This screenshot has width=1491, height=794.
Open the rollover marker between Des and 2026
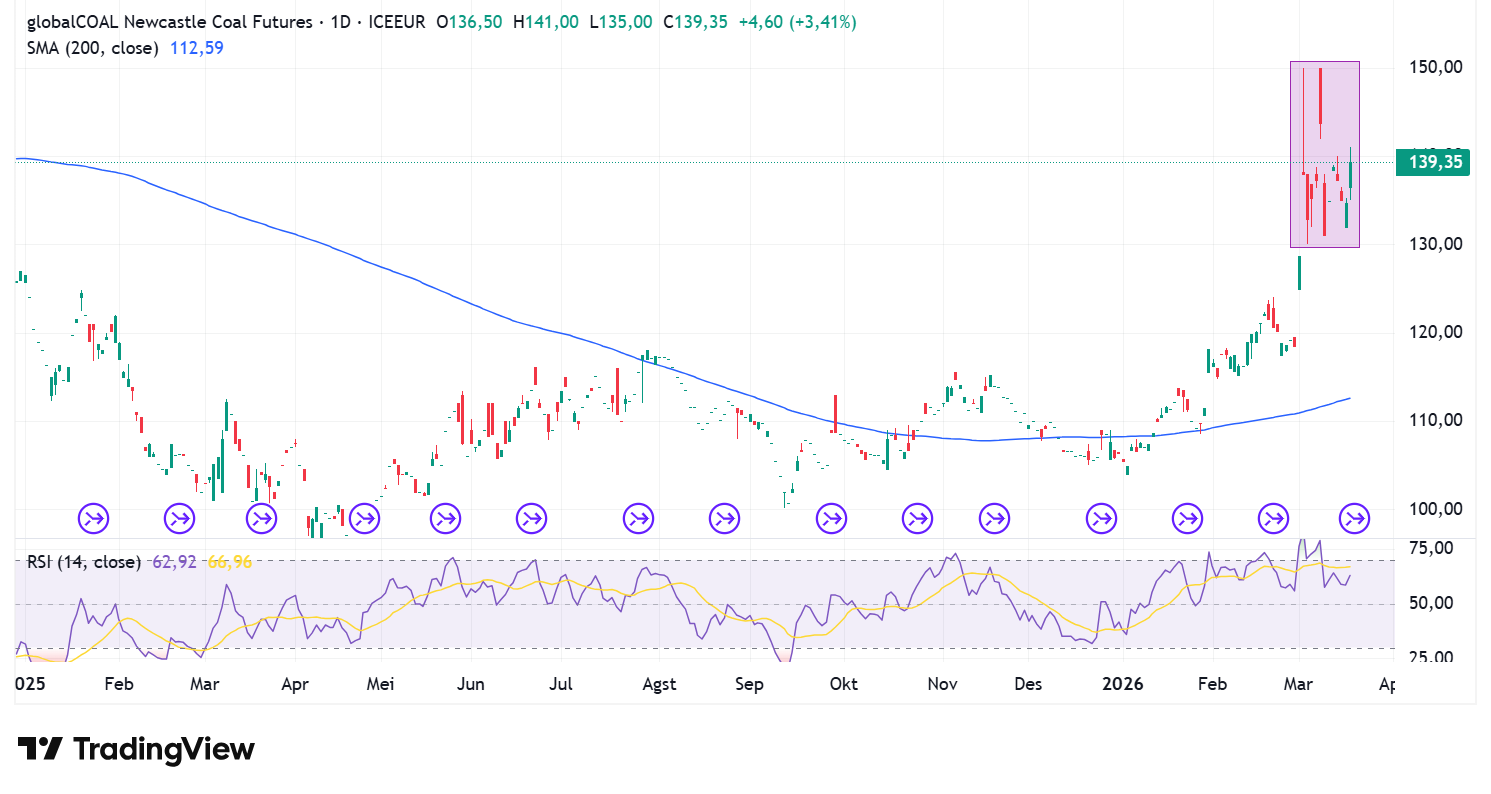1101,519
